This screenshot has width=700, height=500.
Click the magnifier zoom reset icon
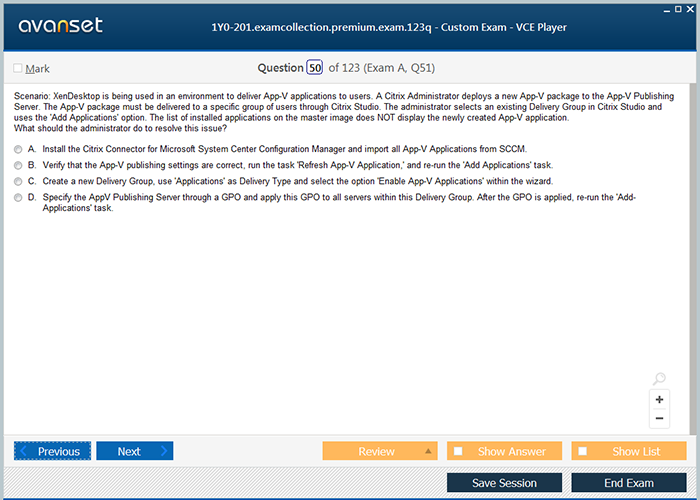(659, 379)
